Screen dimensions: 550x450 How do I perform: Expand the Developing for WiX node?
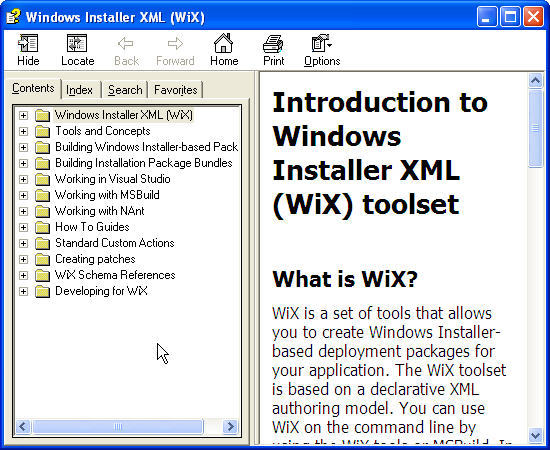(23, 291)
